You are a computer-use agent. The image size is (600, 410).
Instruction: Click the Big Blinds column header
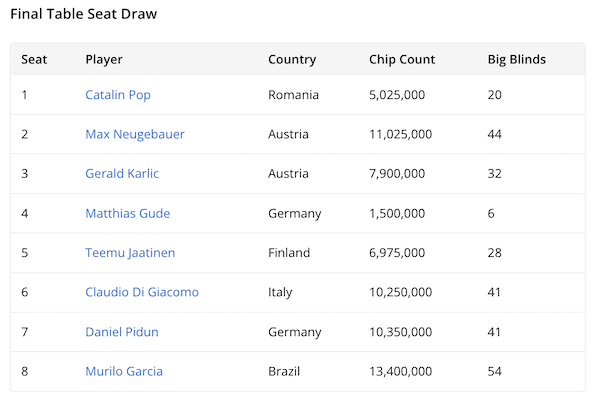[x=516, y=59]
